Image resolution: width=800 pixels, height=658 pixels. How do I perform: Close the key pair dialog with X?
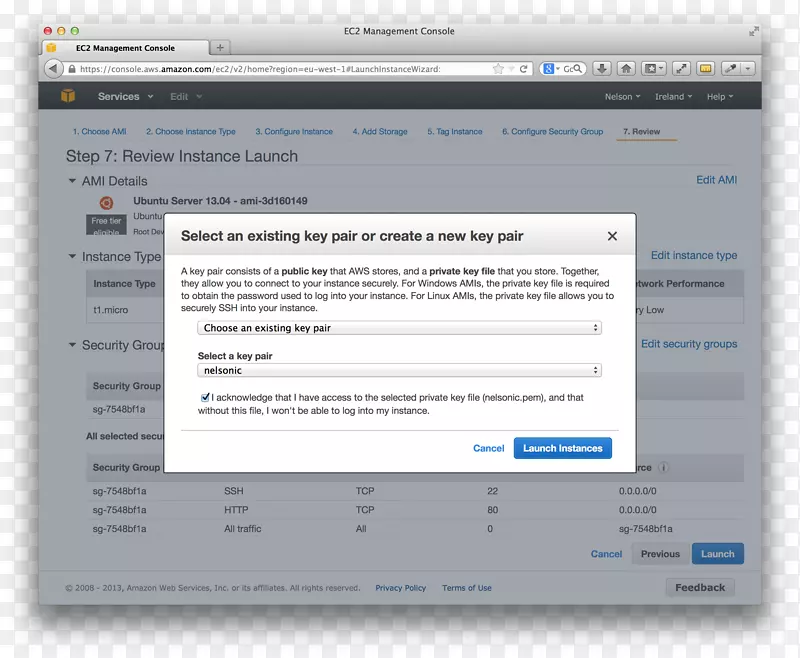pyautogui.click(x=613, y=237)
